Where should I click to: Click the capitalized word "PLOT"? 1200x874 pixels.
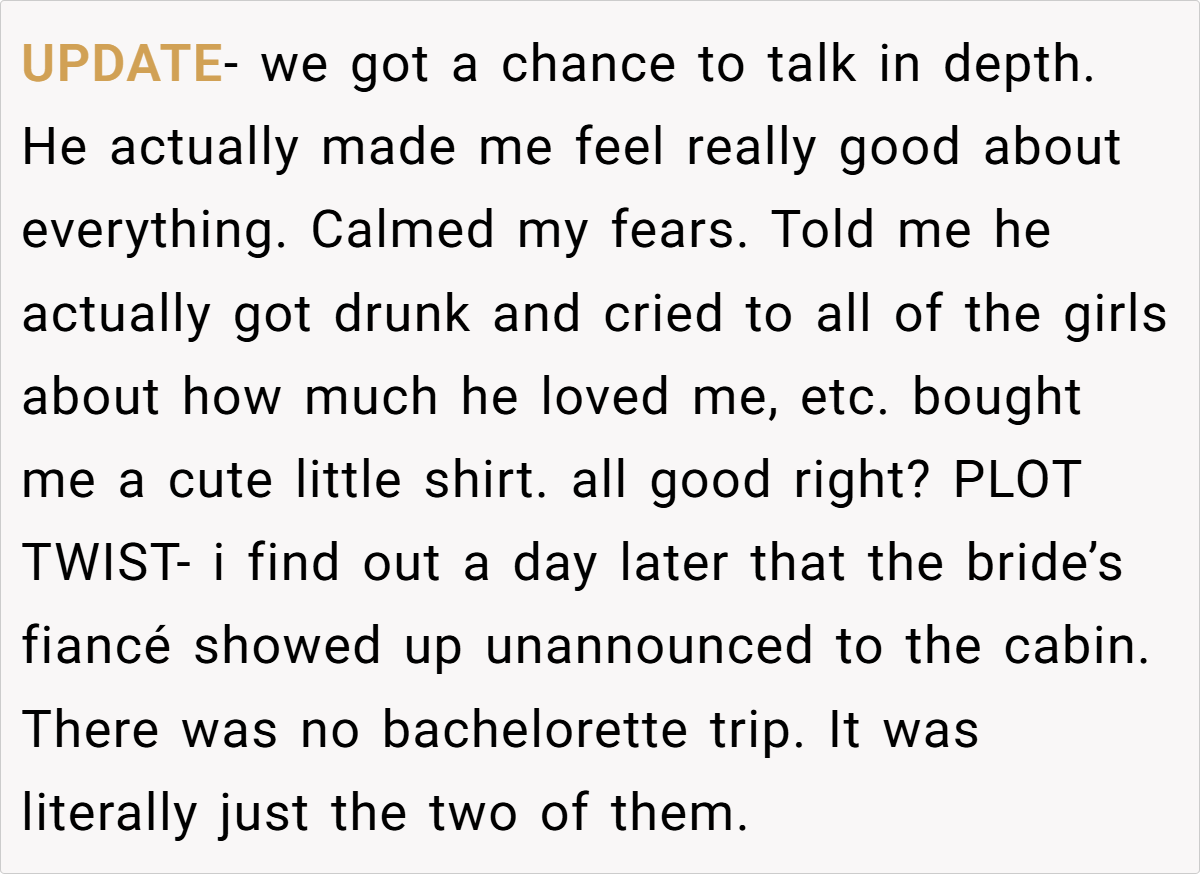(x=1018, y=481)
